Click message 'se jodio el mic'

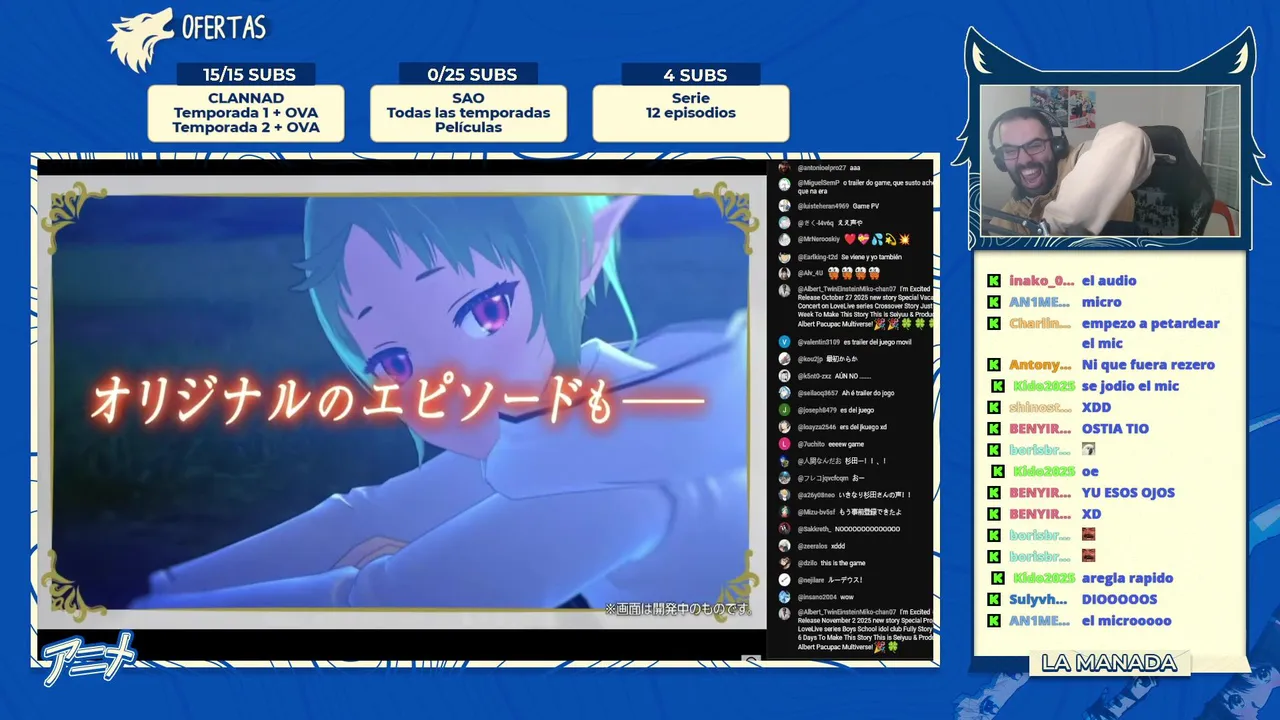click(1130, 386)
